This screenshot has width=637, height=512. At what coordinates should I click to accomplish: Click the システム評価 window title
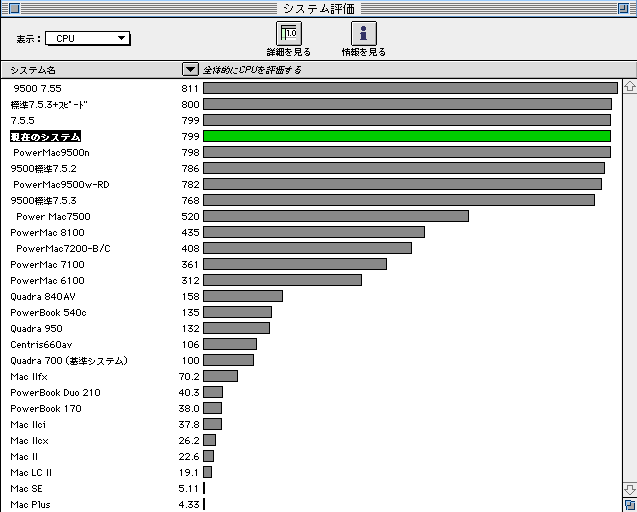[x=319, y=9]
